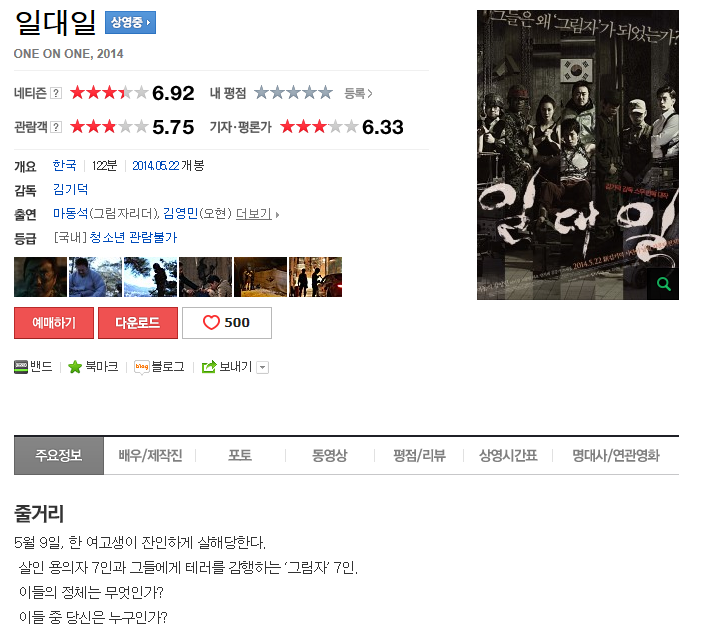The height and width of the screenshot is (644, 718).
Task: Click the netizen rating help question mark
Action: [56, 93]
